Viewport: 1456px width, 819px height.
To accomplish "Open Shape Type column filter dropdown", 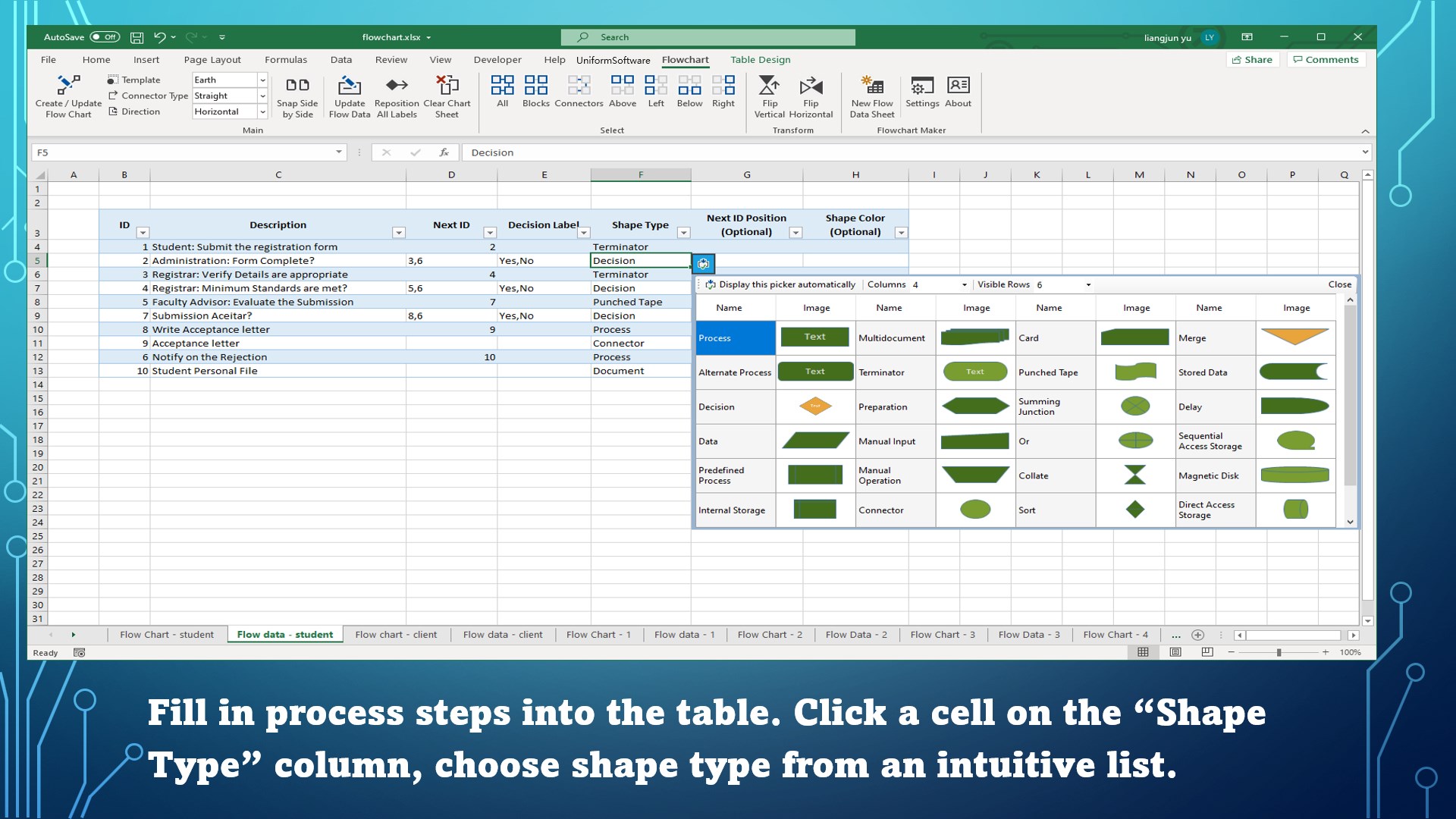I will 683,233.
